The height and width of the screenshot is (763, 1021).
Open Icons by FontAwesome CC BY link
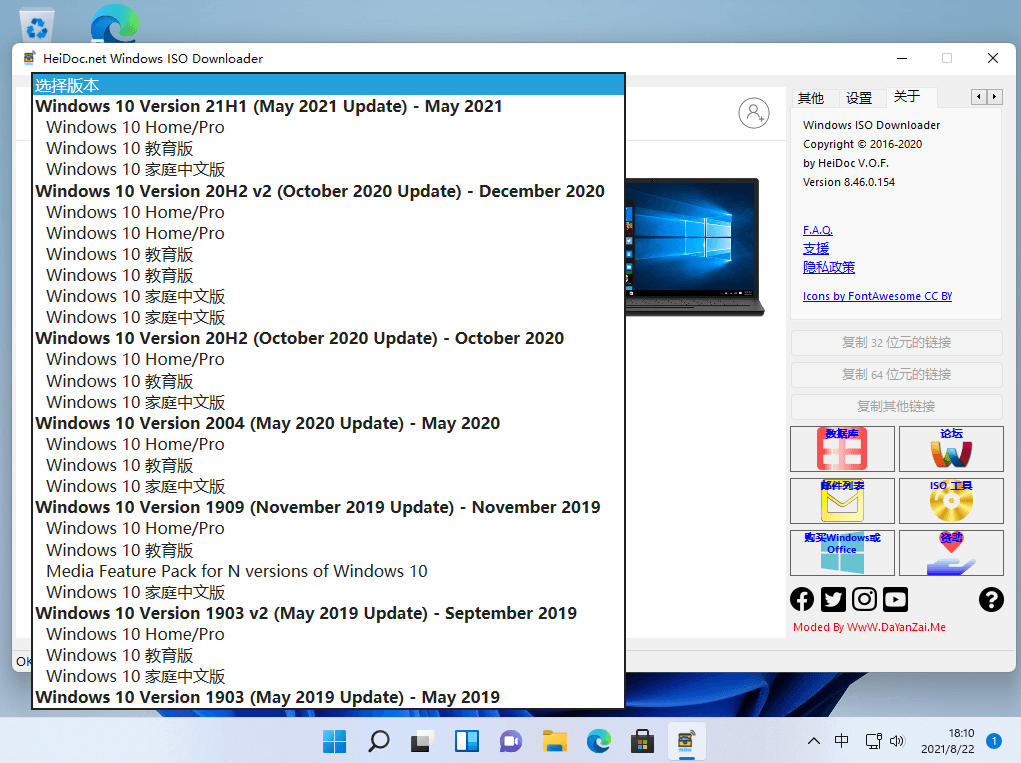877,296
